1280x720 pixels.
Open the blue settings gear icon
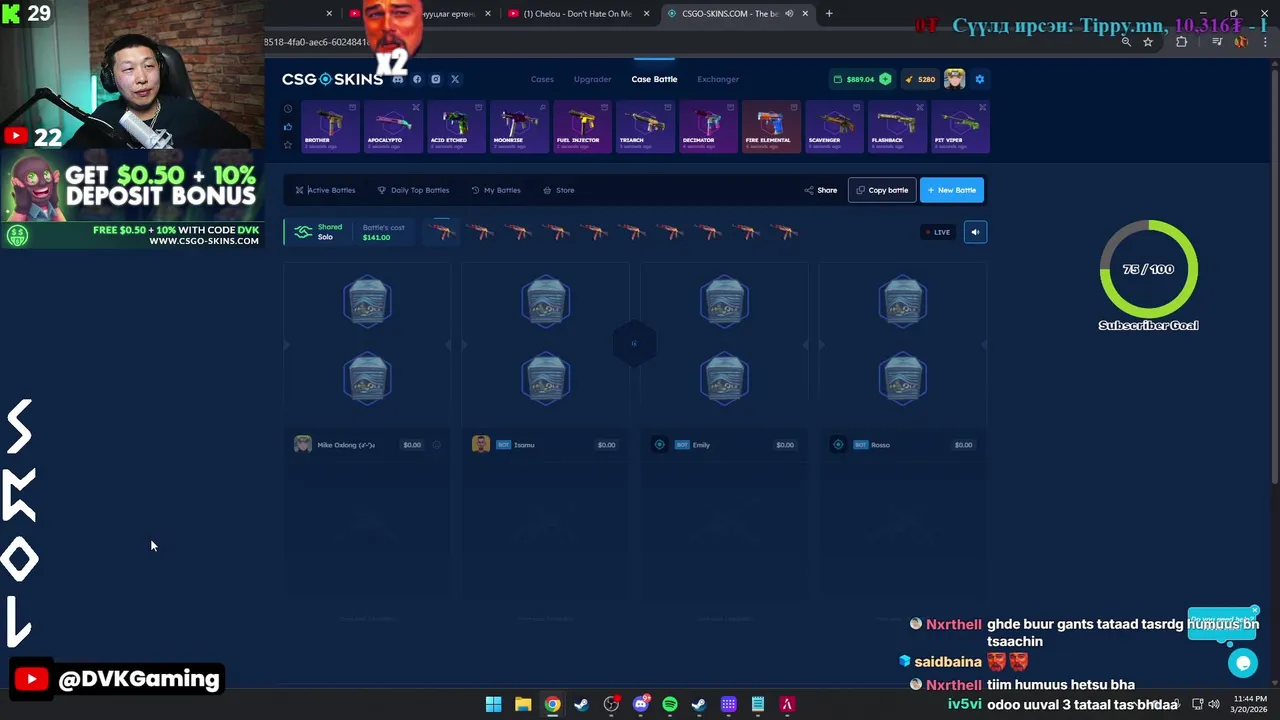[x=979, y=79]
